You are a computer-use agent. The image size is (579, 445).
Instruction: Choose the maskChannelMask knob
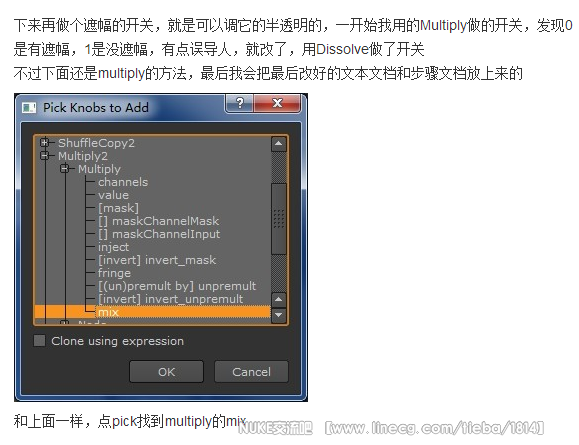point(159,221)
